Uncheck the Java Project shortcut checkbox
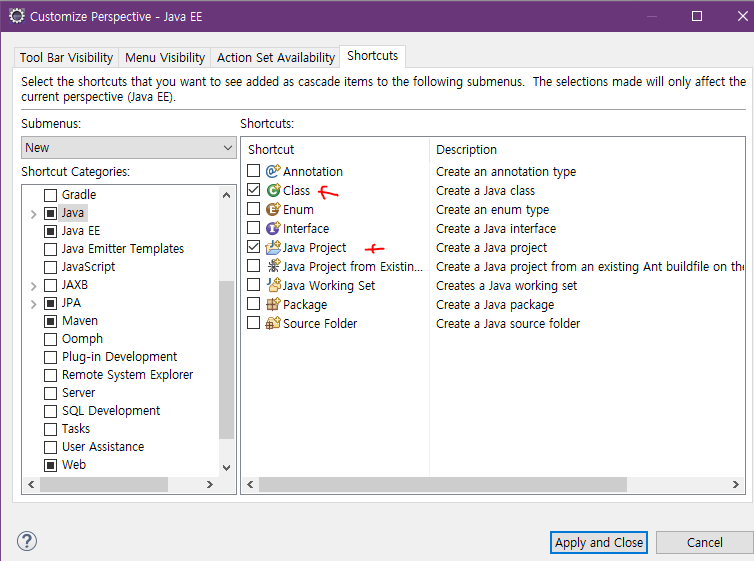754x561 pixels. click(253, 247)
